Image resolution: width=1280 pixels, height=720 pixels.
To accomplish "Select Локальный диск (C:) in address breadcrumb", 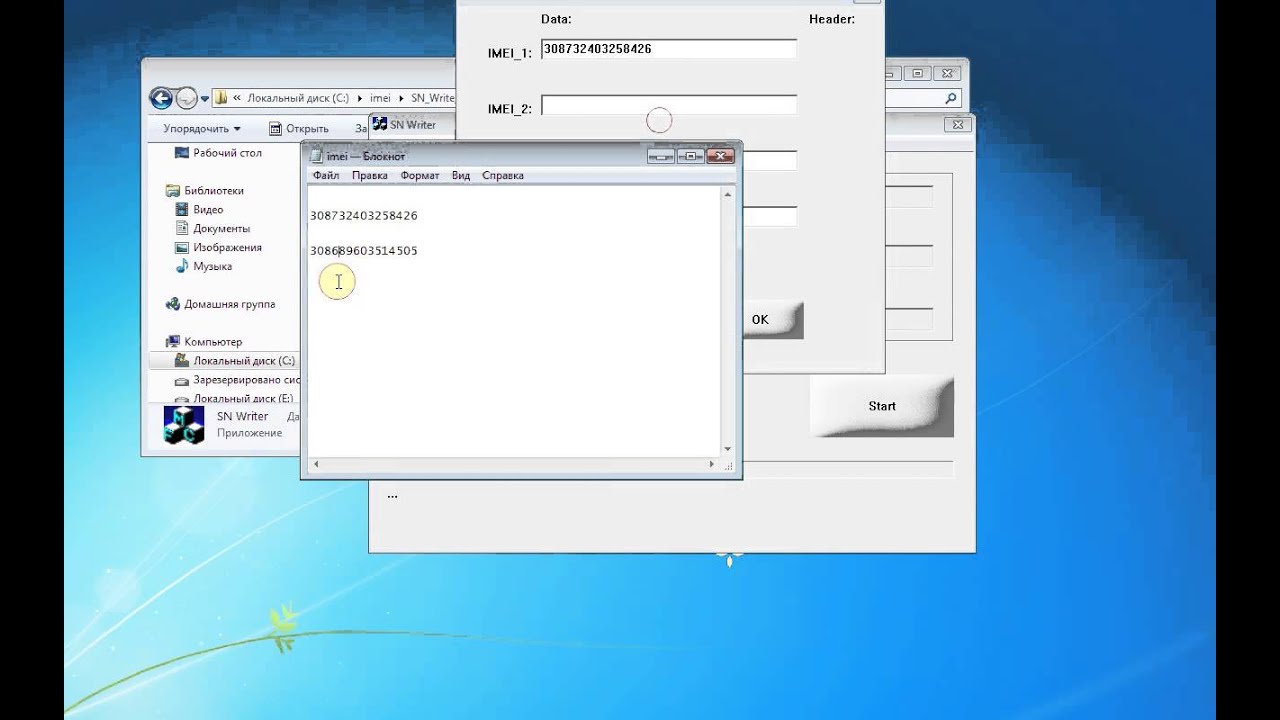I will (x=298, y=98).
